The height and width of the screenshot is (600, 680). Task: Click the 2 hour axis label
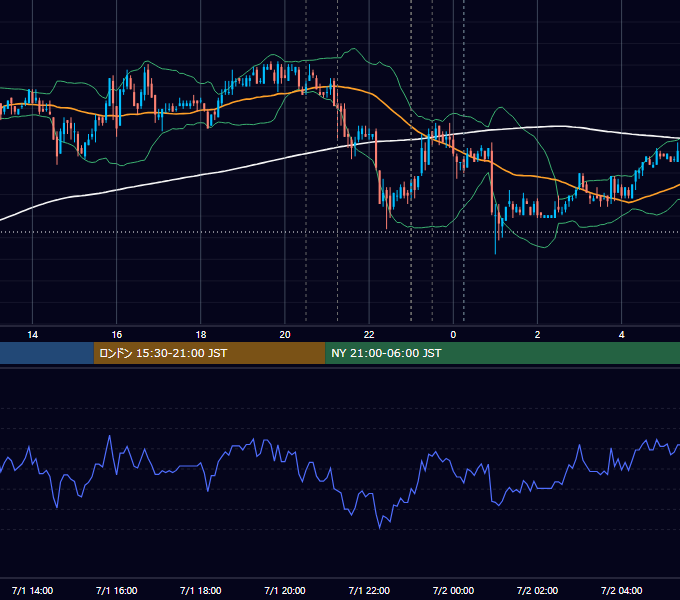tap(537, 335)
